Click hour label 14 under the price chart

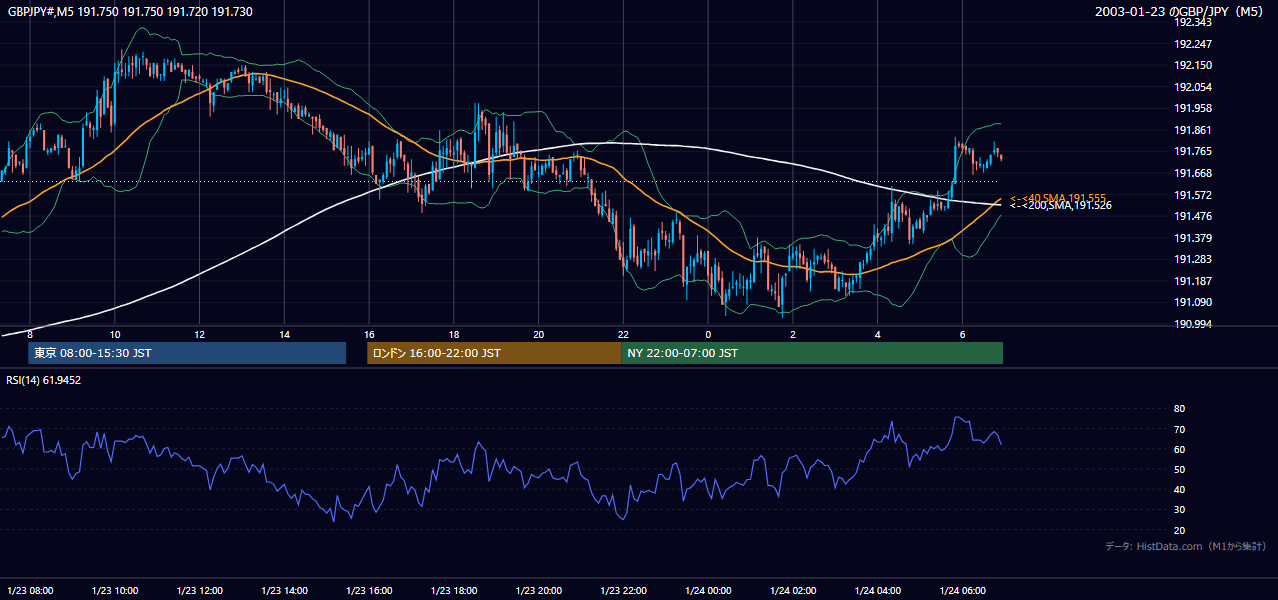(285, 334)
